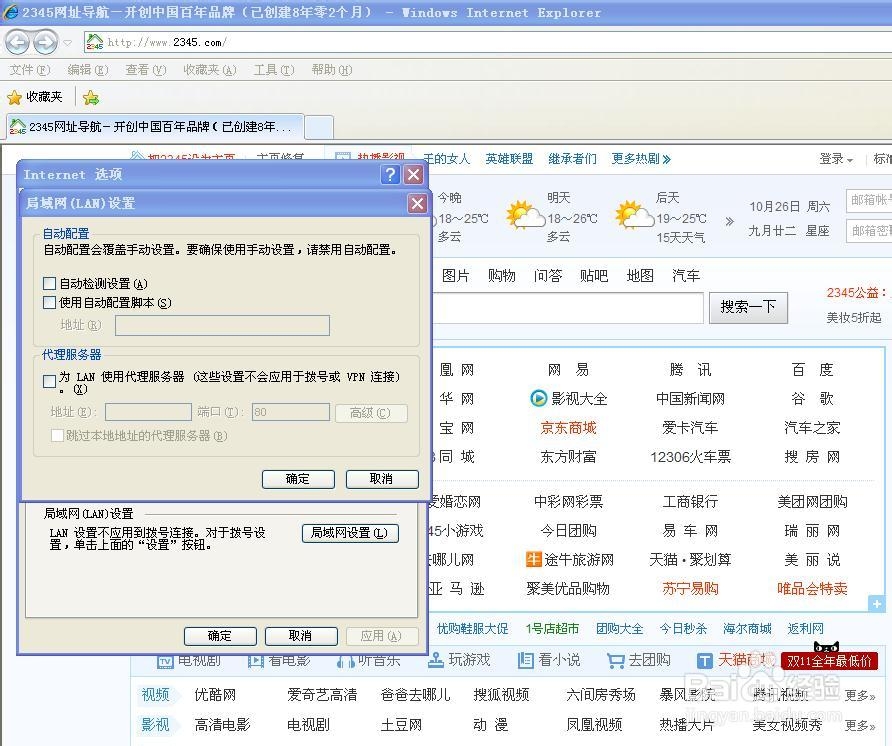The width and height of the screenshot is (892, 746).
Task: Click 应用 in Internet 选项 dialog
Action: click(x=382, y=636)
